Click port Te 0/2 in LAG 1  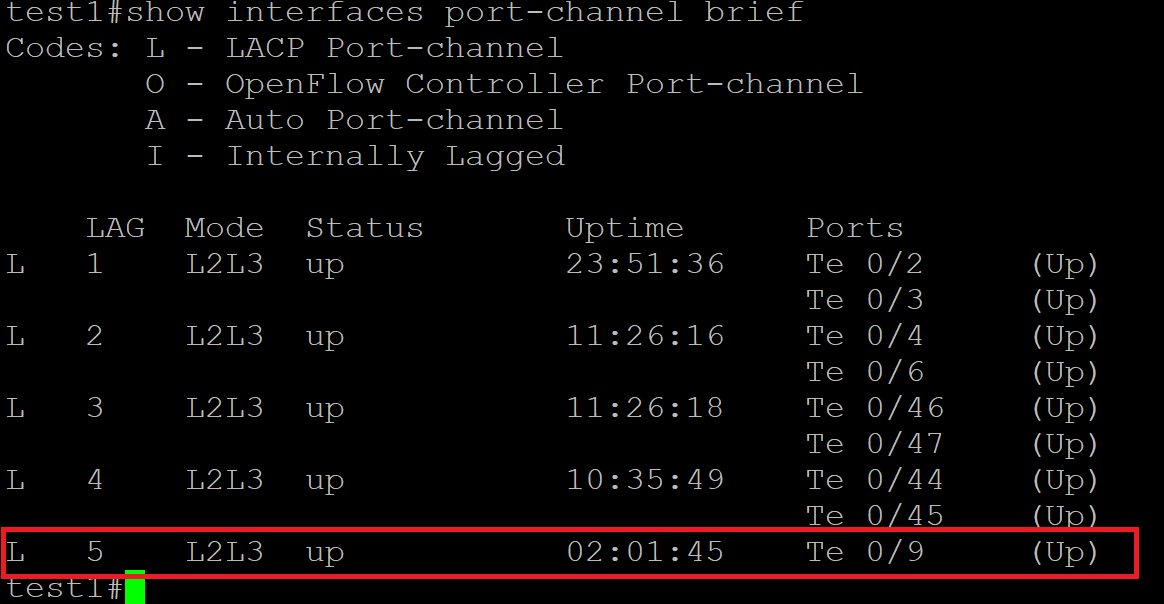click(x=865, y=264)
